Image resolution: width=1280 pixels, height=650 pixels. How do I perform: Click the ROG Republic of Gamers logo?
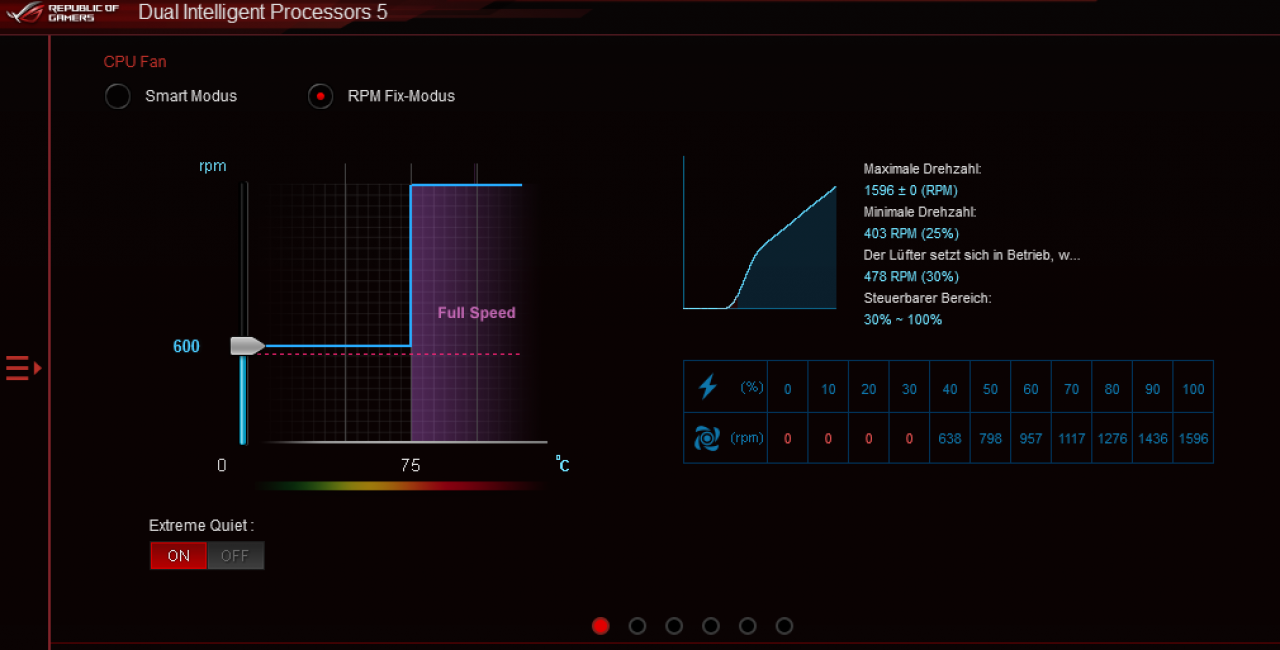(62, 13)
